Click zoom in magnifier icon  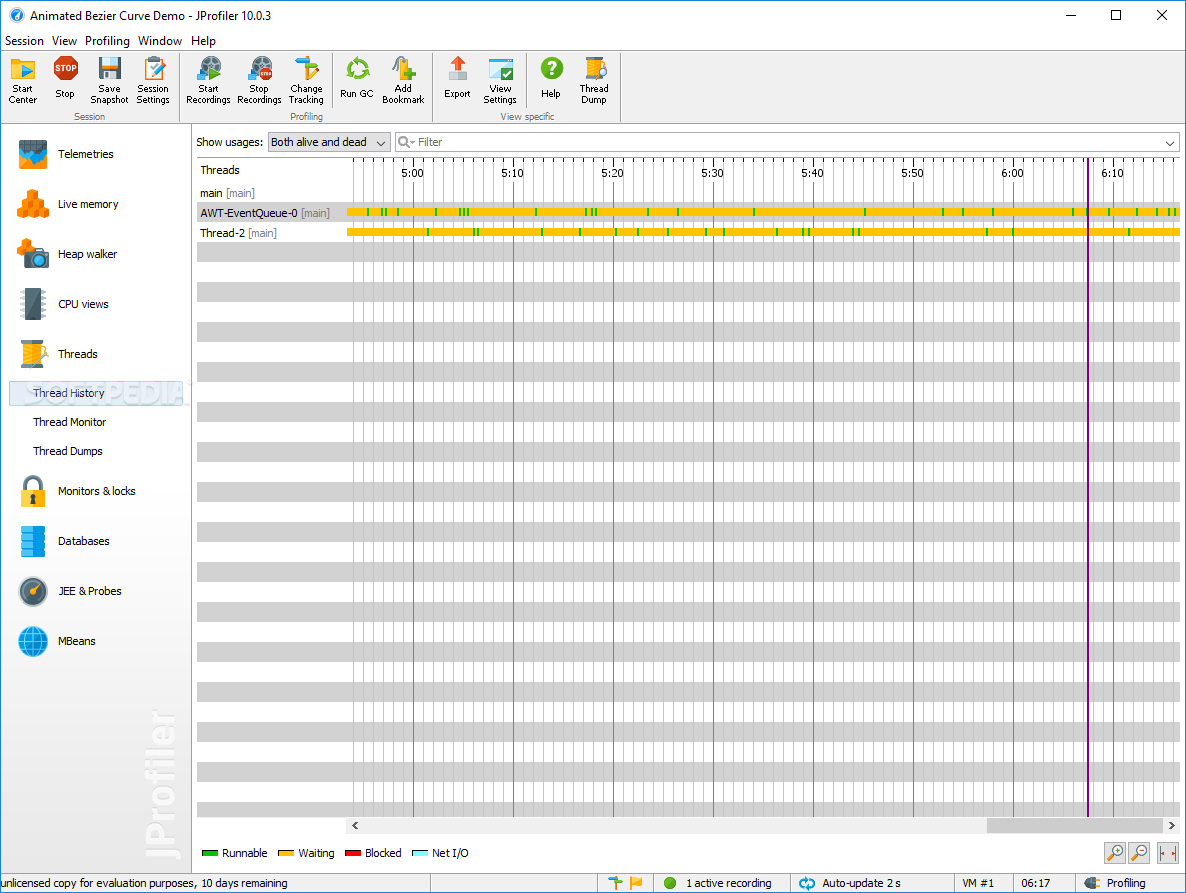[1115, 853]
